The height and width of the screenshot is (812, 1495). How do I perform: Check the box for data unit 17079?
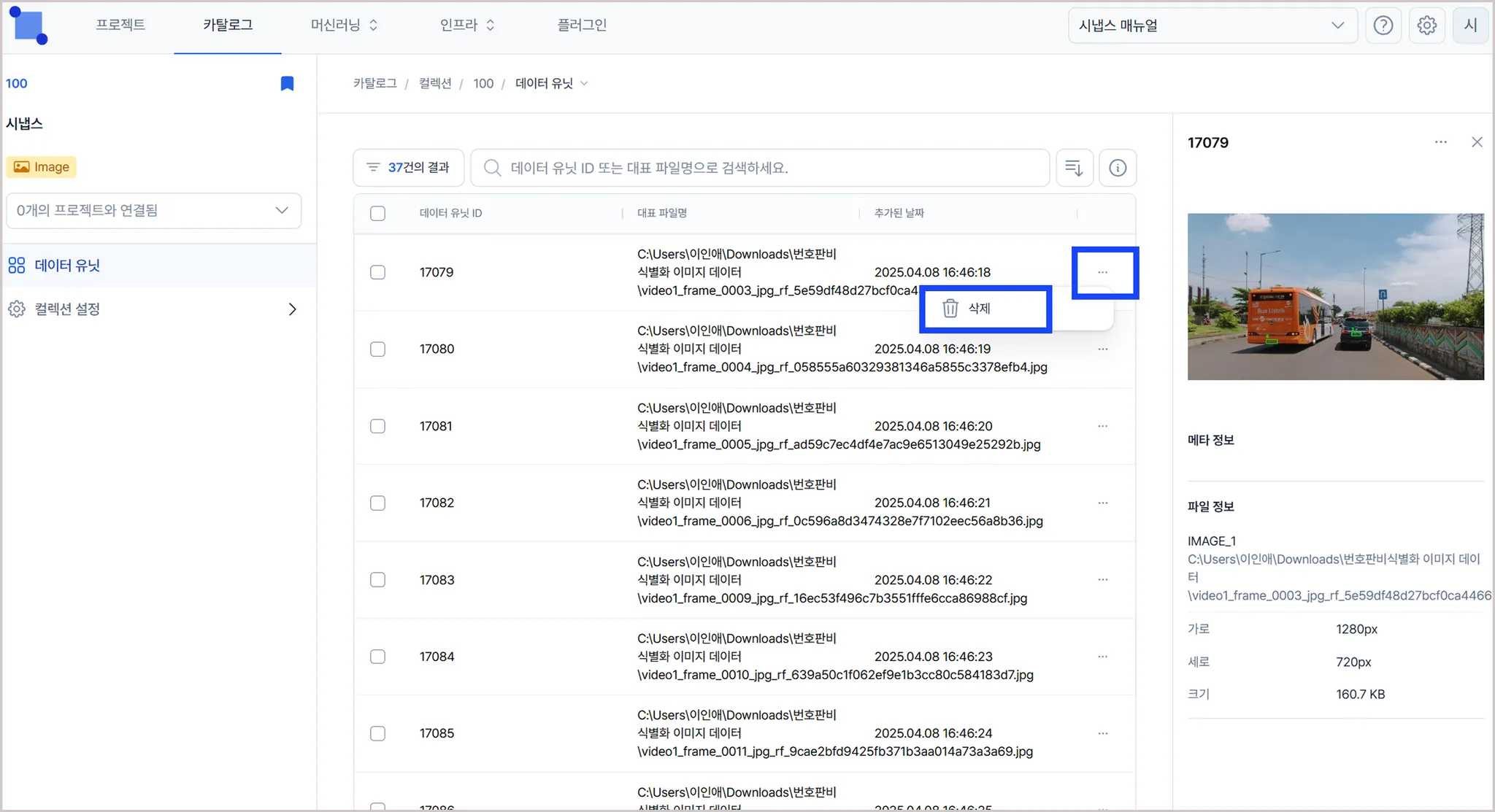(377, 272)
